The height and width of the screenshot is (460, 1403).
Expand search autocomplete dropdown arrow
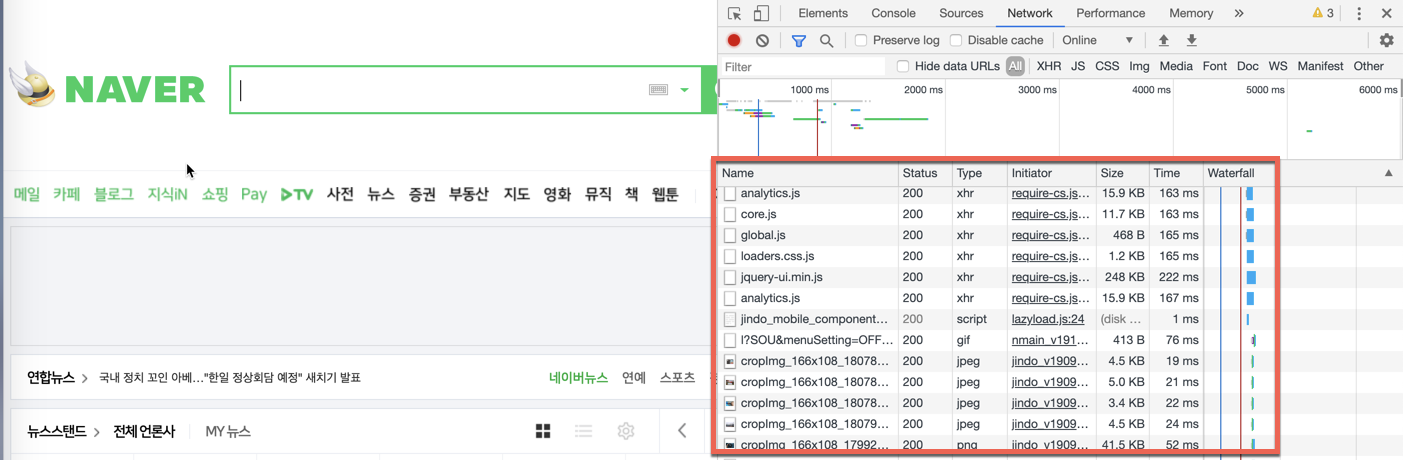point(685,90)
